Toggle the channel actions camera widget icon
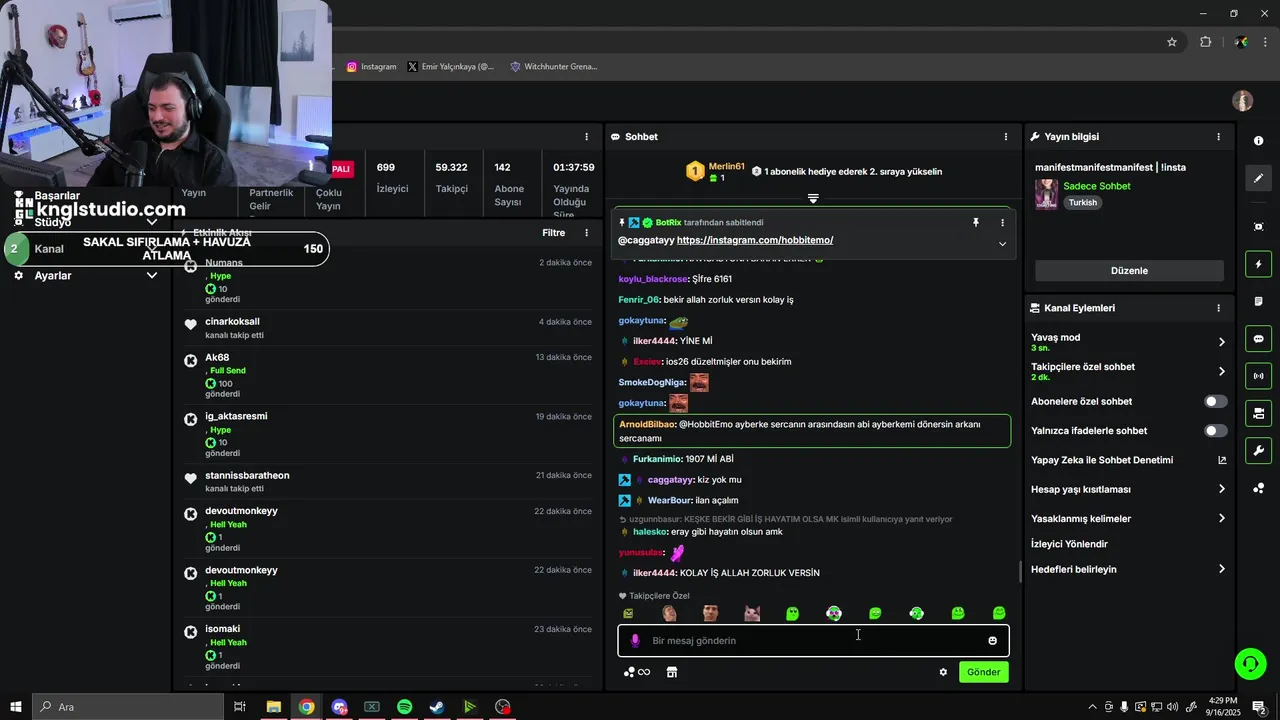The image size is (1280, 720). (1258, 413)
